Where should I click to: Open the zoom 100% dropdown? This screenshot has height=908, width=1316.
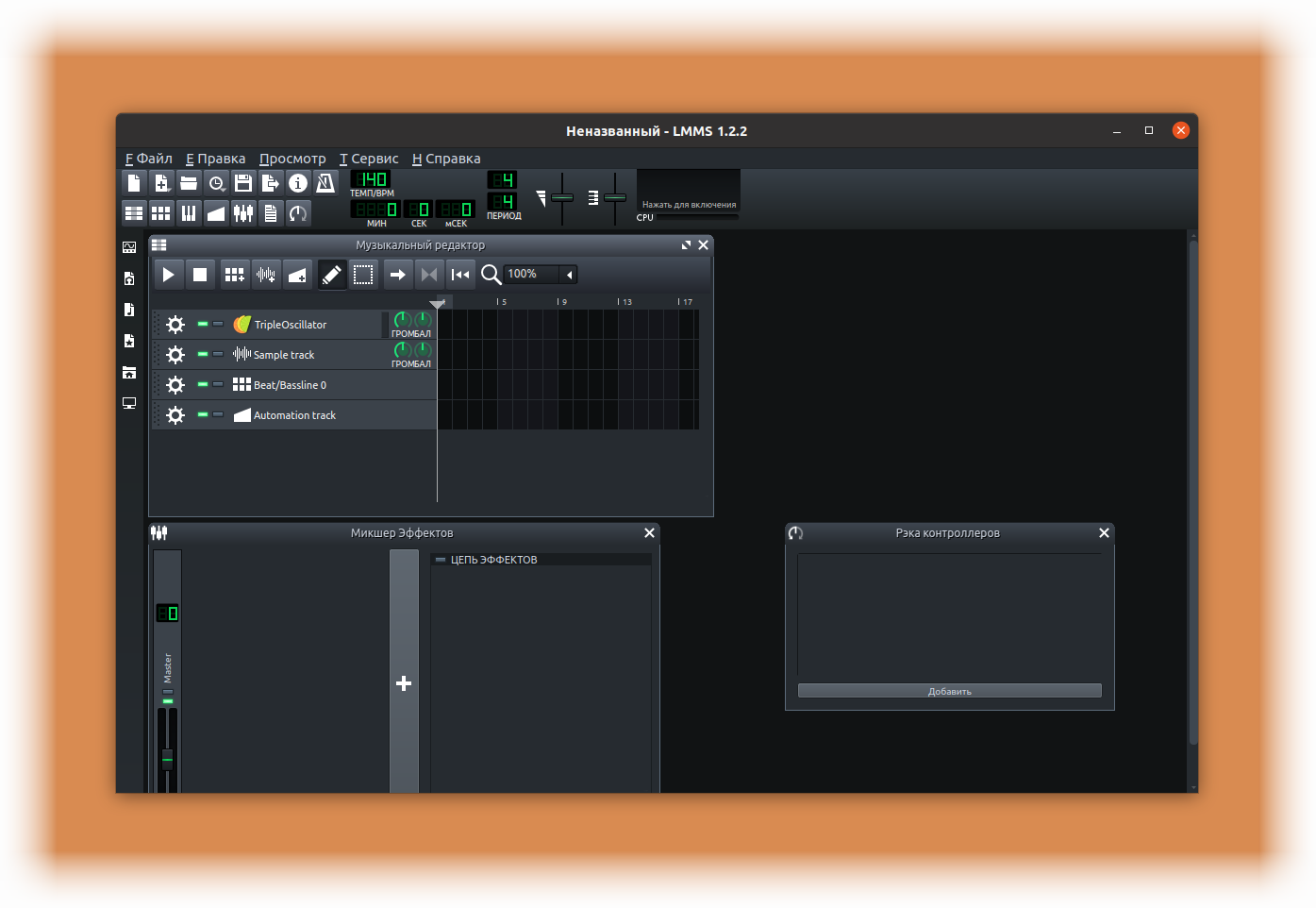[x=541, y=275]
